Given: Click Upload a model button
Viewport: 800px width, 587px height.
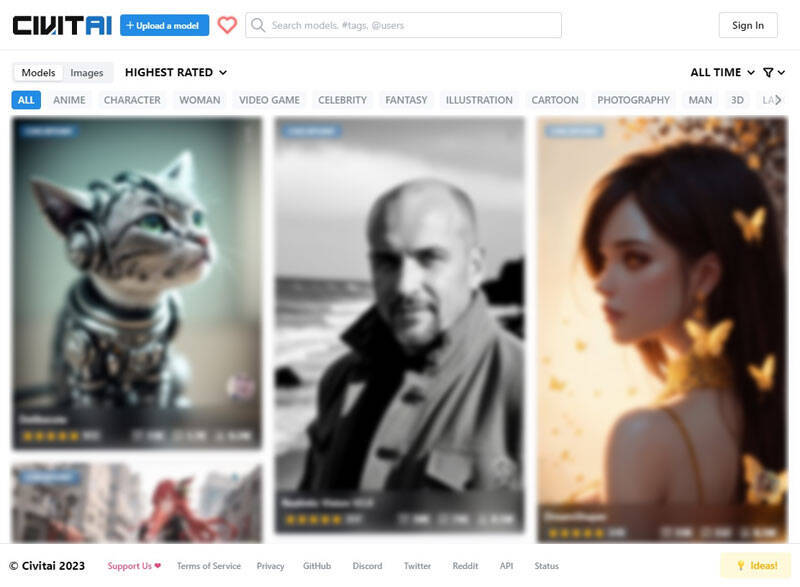Looking at the screenshot, I should [164, 25].
